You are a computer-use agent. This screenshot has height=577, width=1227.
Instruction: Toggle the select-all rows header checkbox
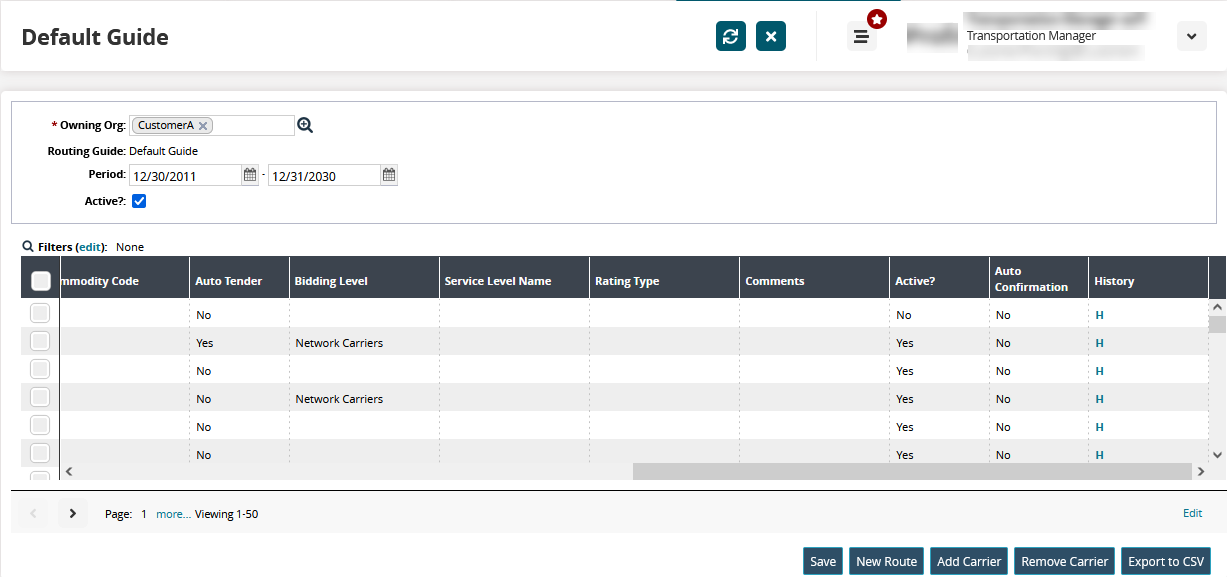[x=40, y=281]
